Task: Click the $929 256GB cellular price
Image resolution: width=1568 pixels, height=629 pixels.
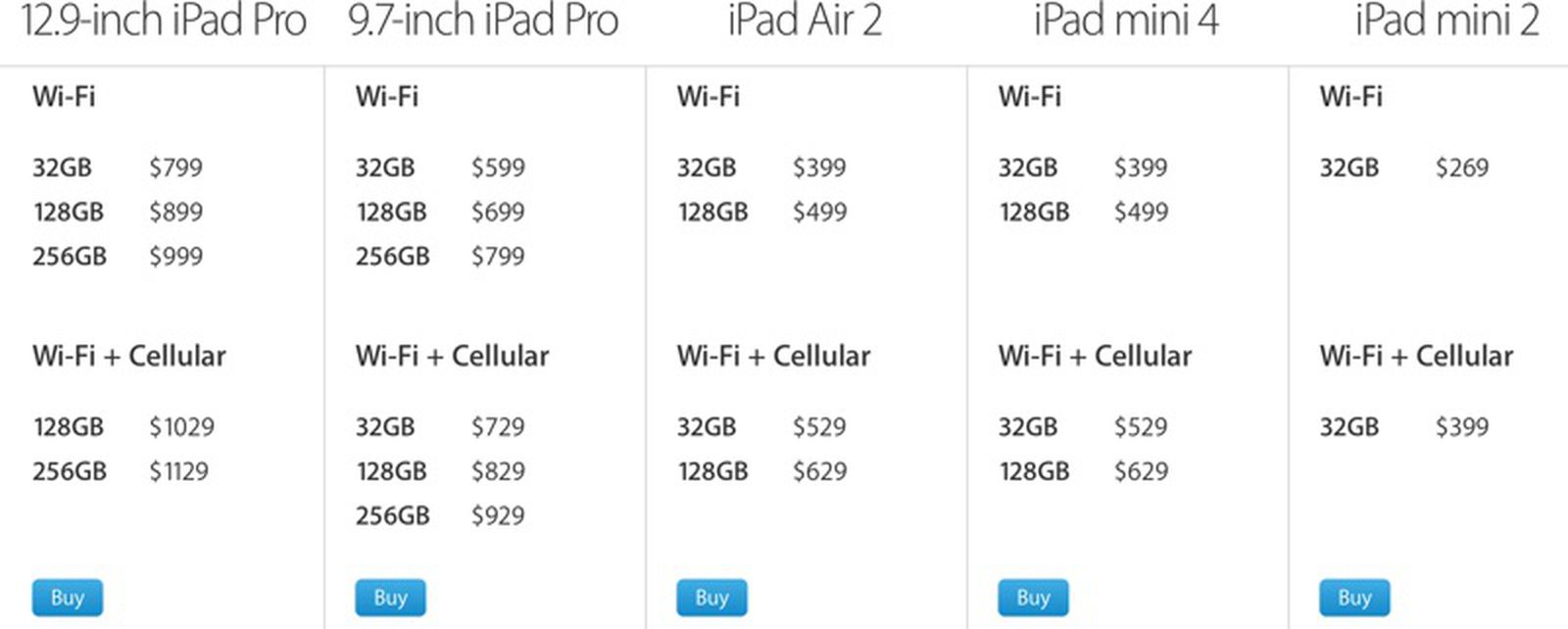Action: (x=498, y=515)
